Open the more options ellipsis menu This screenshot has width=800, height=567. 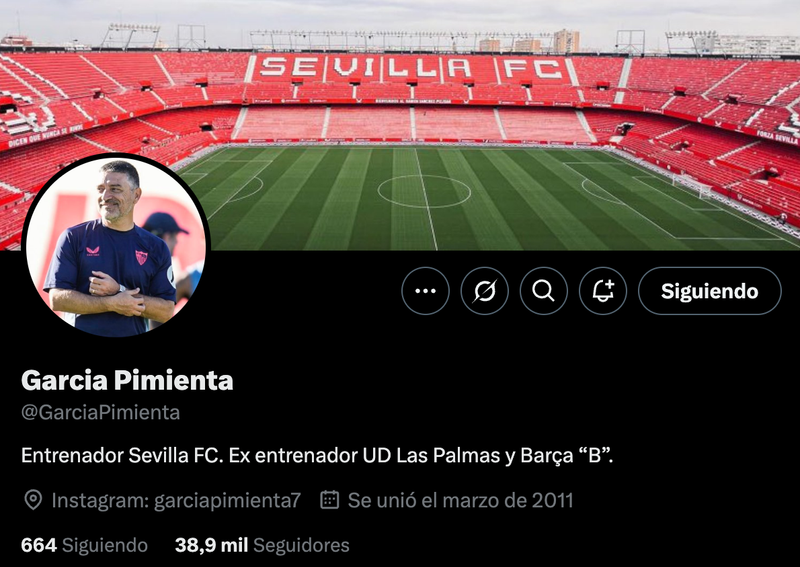coord(425,291)
